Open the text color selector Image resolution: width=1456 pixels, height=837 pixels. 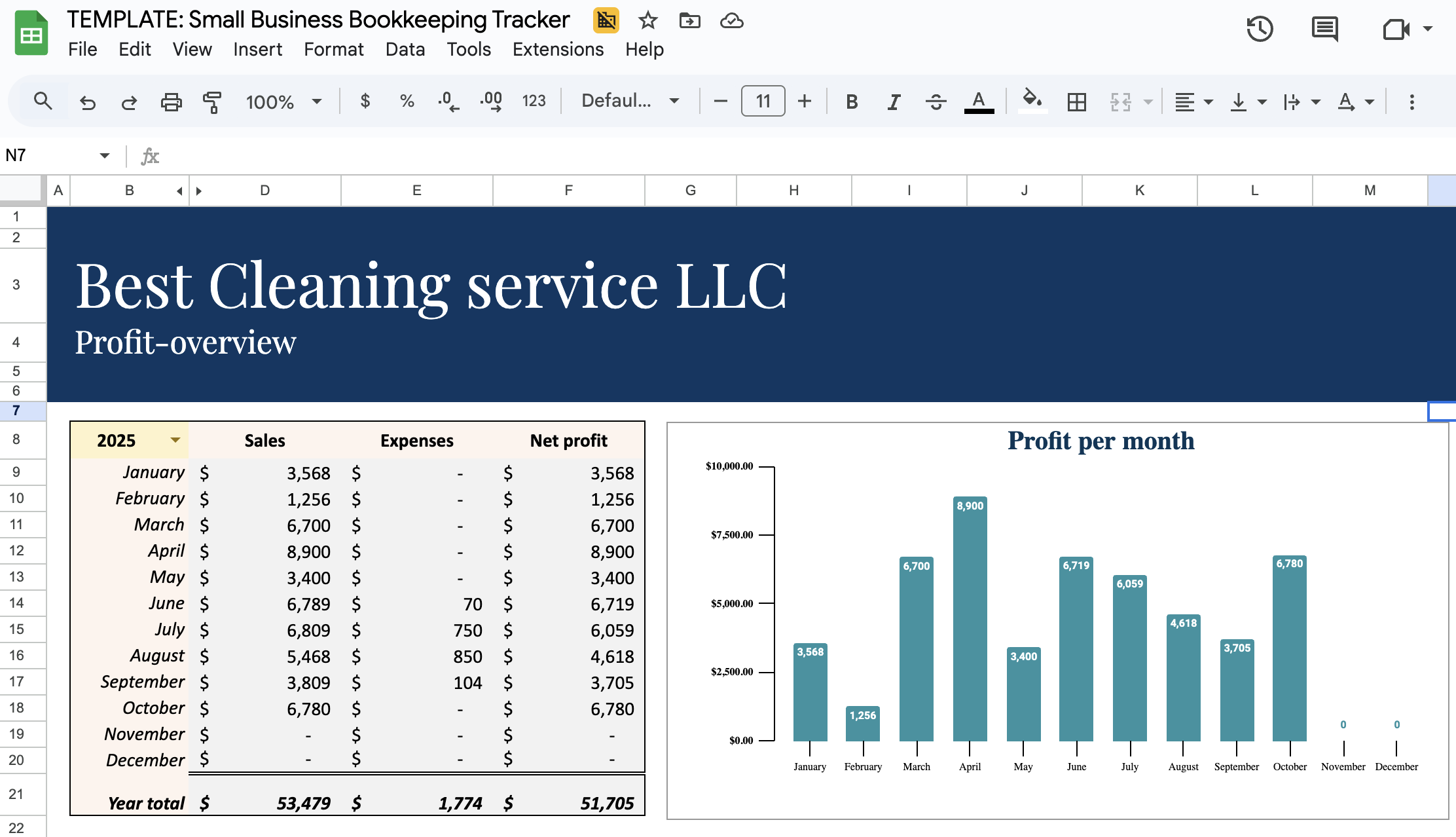pyautogui.click(x=978, y=102)
